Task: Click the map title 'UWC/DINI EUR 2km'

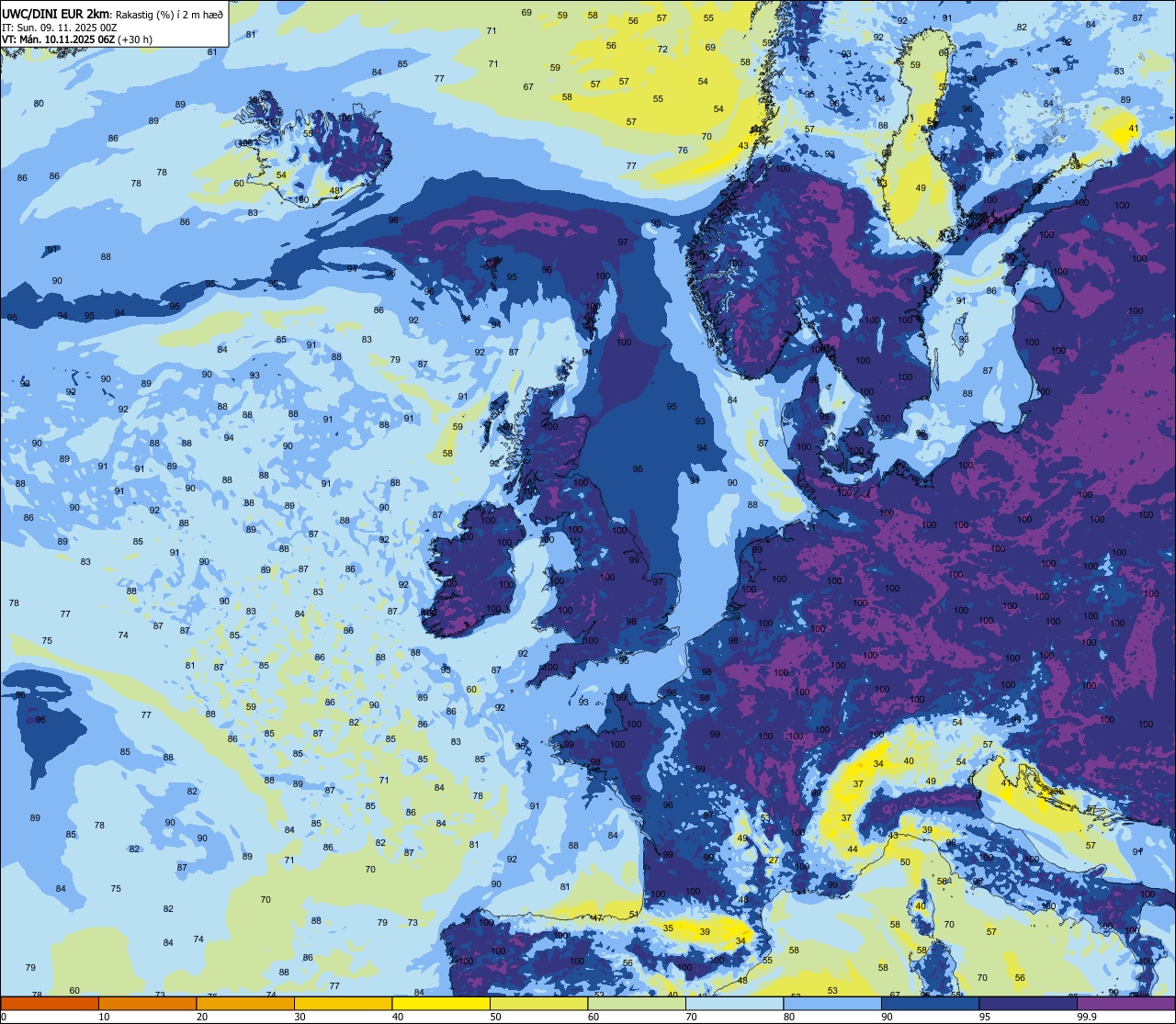Action: point(56,13)
